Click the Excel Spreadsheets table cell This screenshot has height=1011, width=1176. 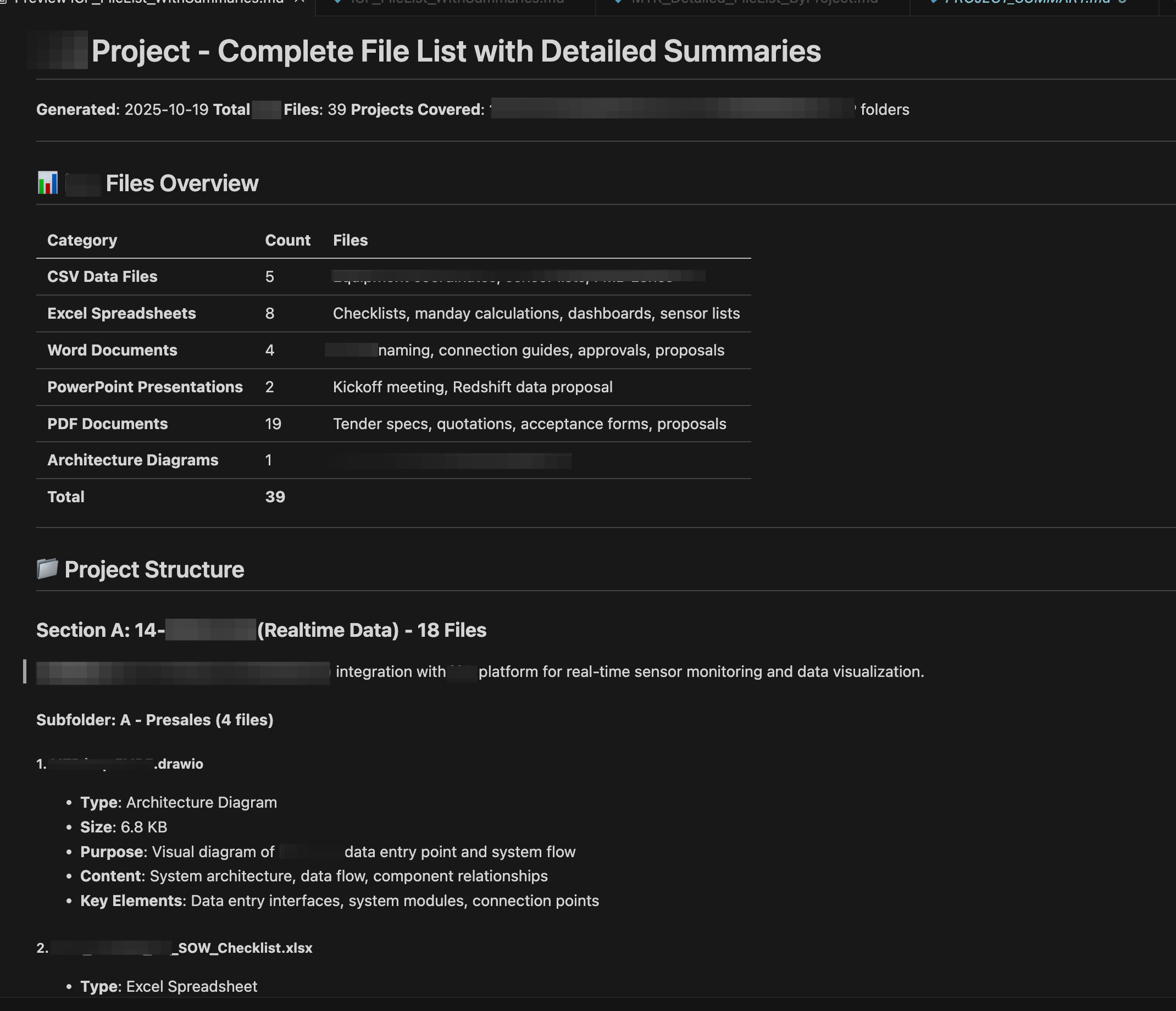[x=121, y=313]
